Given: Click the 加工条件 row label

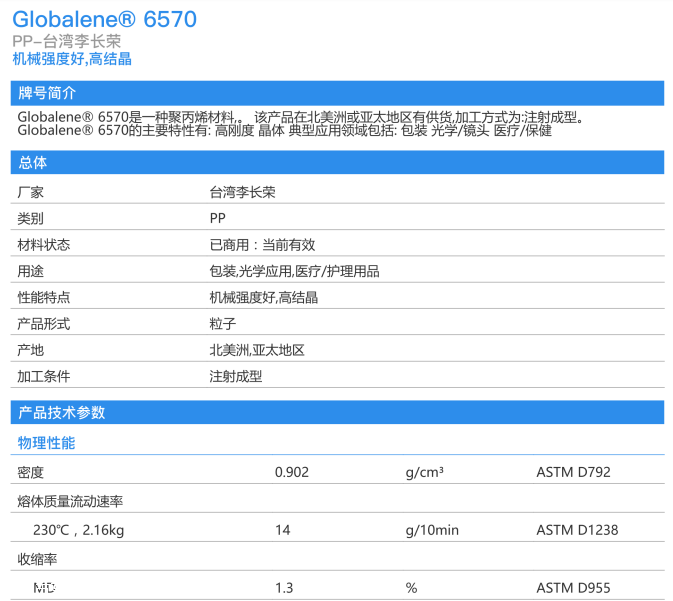Looking at the screenshot, I should click(x=44, y=376).
